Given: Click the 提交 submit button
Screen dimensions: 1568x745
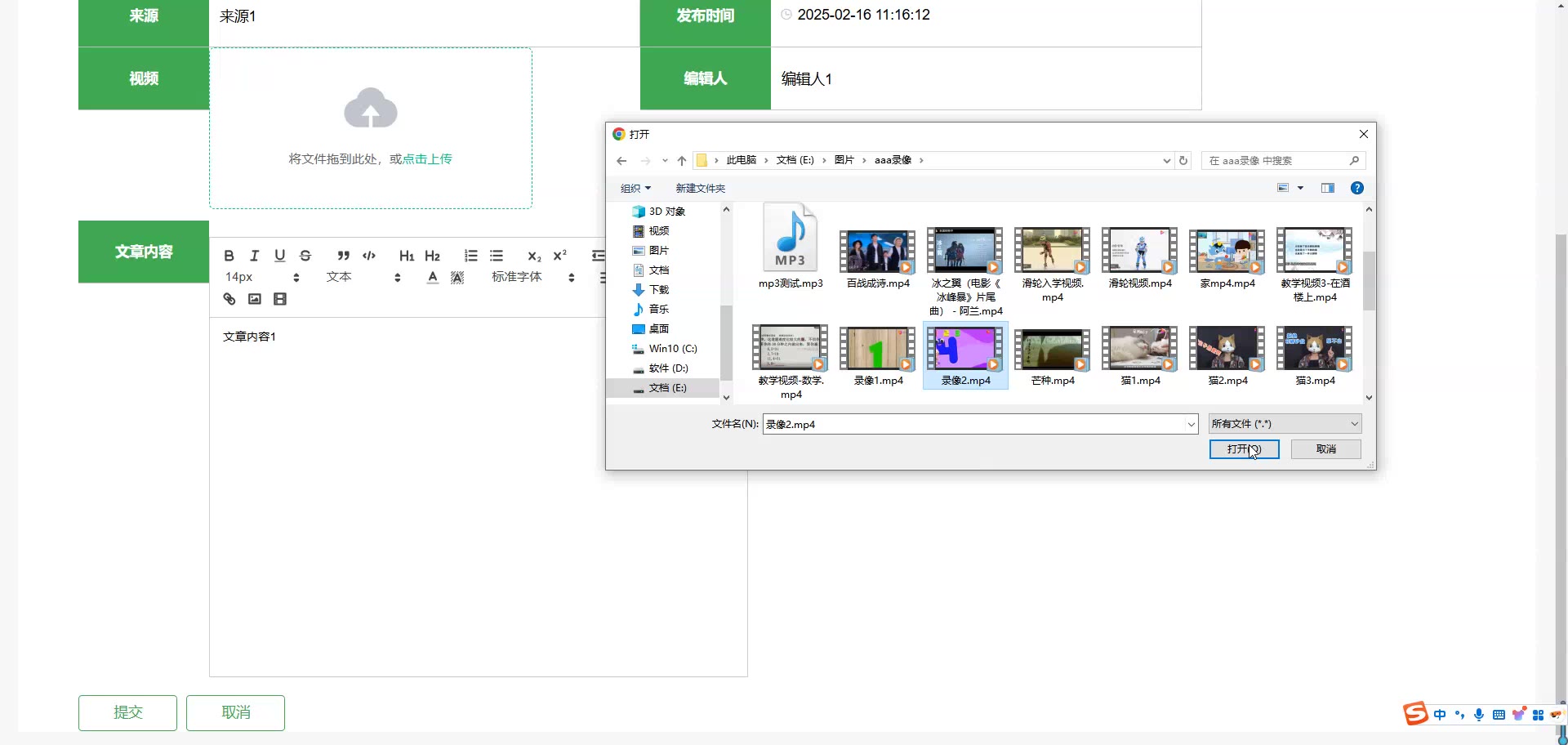Looking at the screenshot, I should point(127,712).
